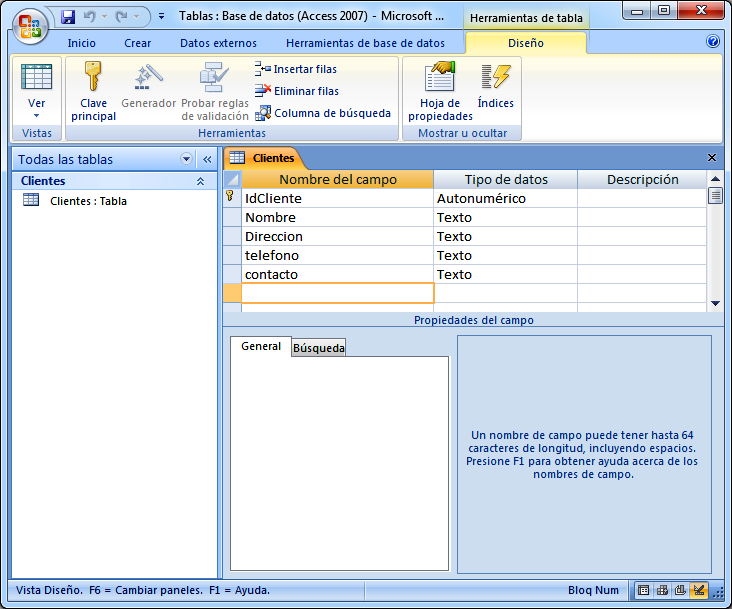Click the Texto type of contacto row

(x=506, y=274)
